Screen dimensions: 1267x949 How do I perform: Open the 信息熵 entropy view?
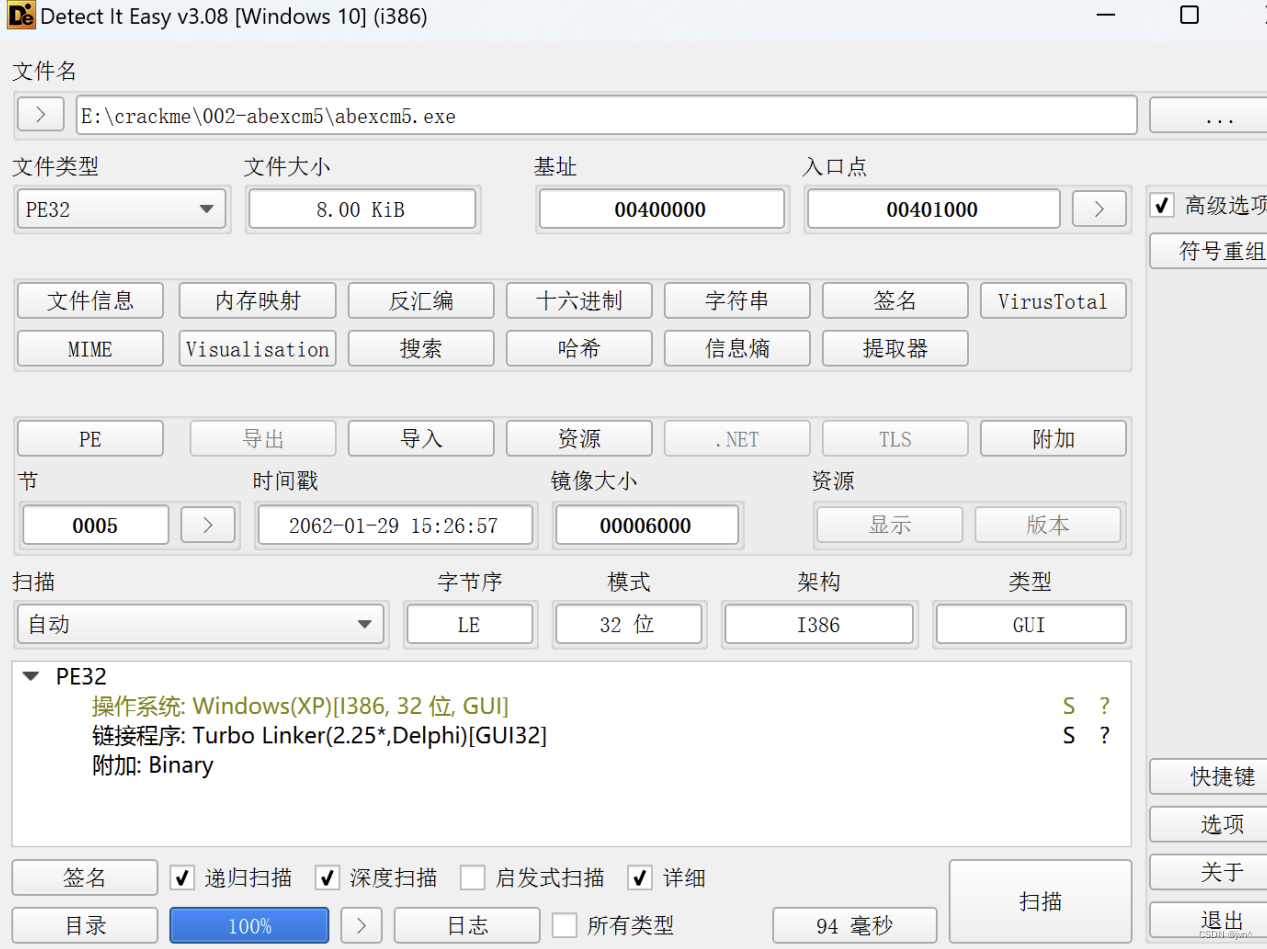(x=737, y=348)
